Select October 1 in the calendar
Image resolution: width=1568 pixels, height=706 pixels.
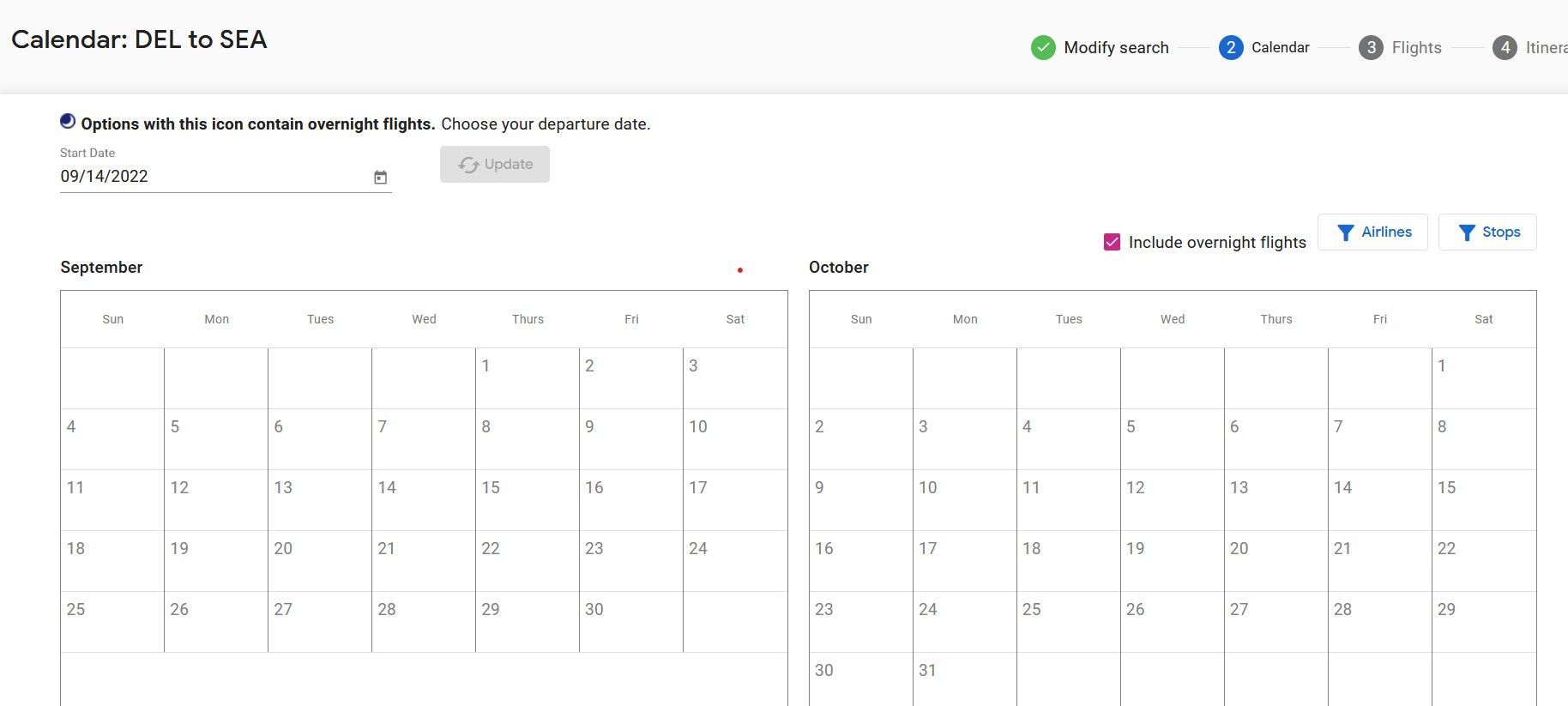pos(1484,378)
